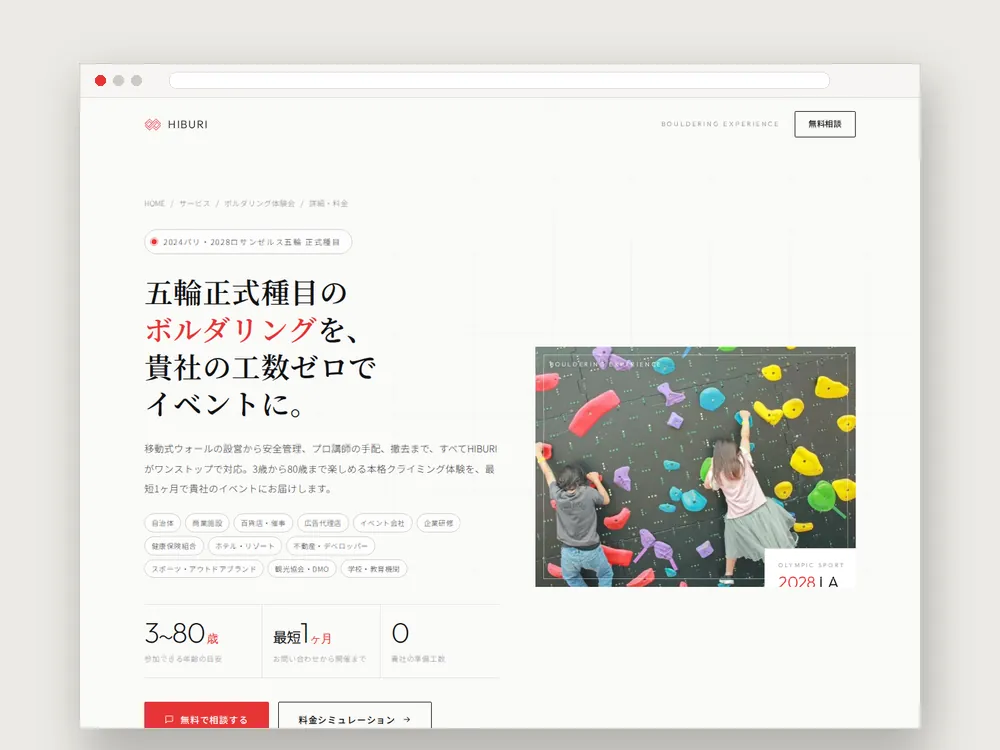Select the 商業施設 tag

(207, 523)
